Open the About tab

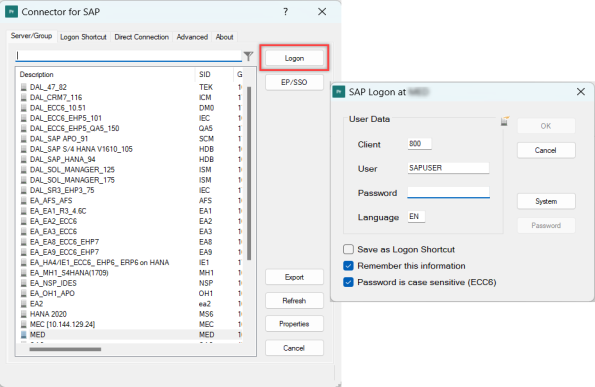pos(224,37)
